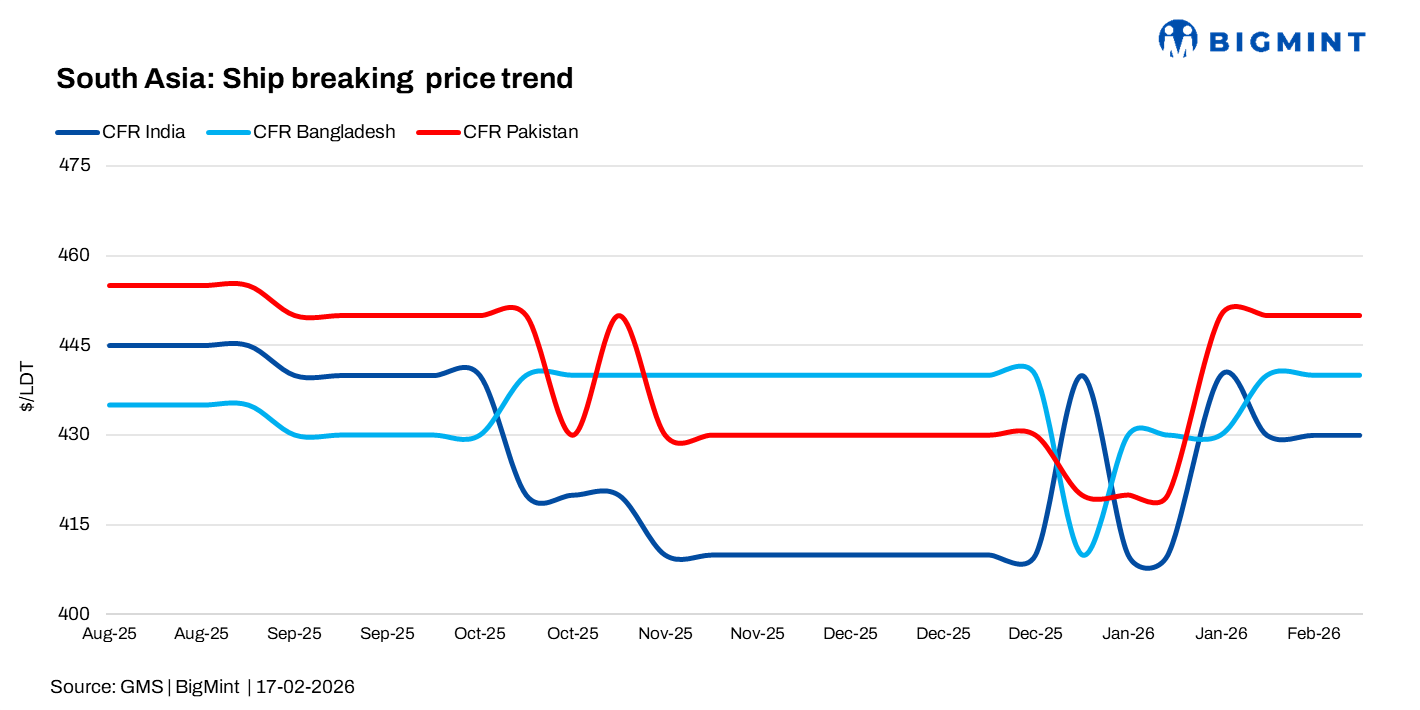
Task: Click the India line's flat 410 segment
Action: (850, 555)
